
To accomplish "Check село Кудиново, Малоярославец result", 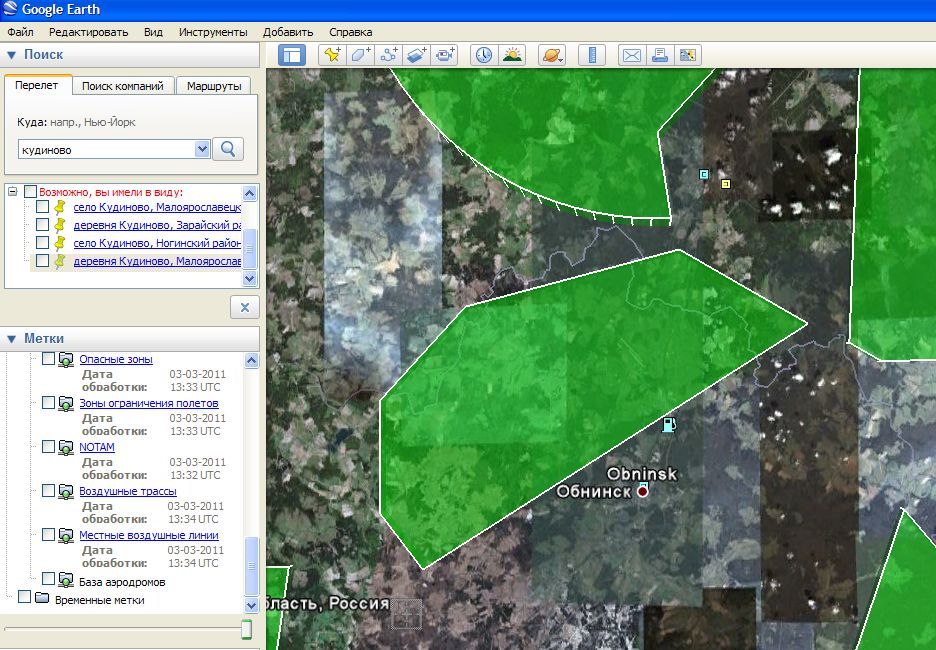I will tap(42, 207).
